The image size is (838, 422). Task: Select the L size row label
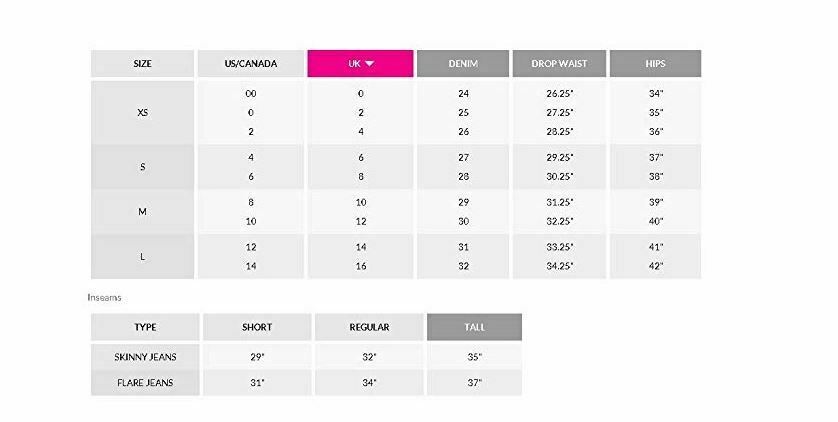142,256
